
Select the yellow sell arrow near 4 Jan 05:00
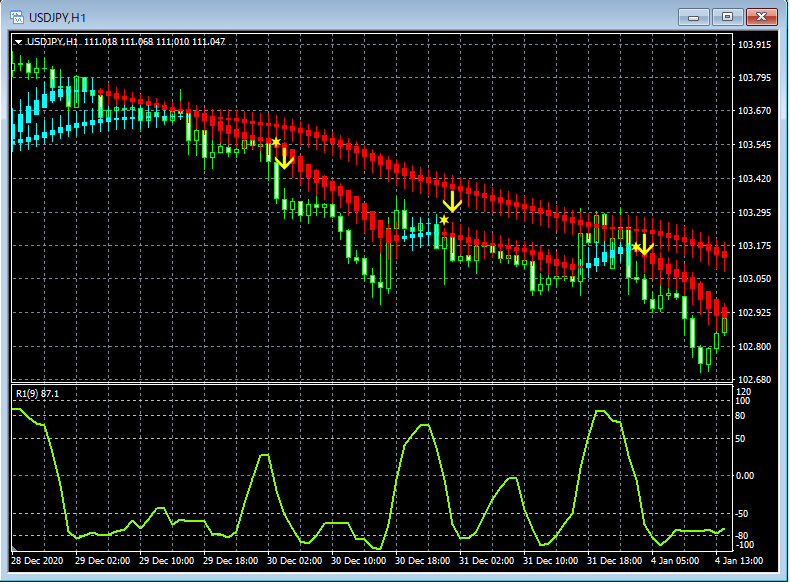point(644,244)
